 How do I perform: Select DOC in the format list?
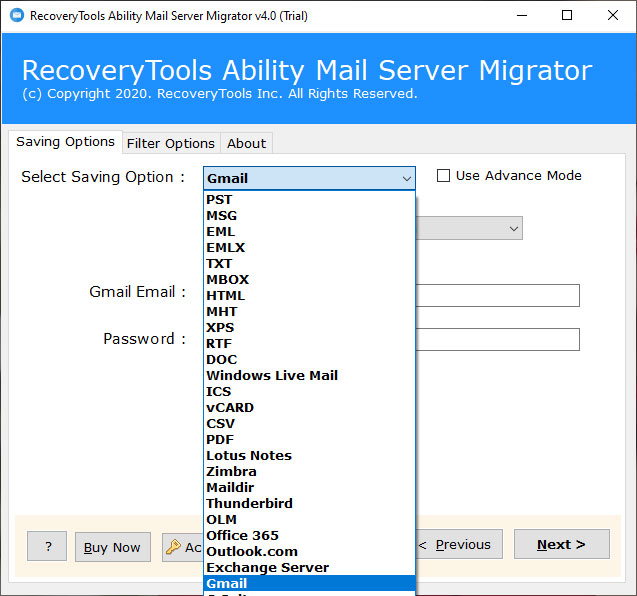(309, 359)
